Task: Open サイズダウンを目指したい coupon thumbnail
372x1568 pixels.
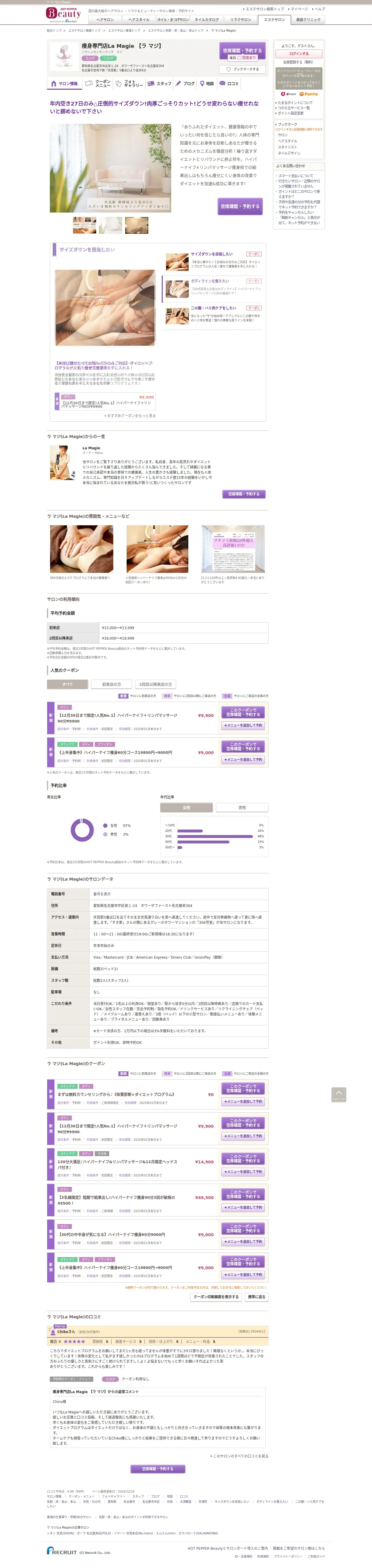Action: coord(177,262)
